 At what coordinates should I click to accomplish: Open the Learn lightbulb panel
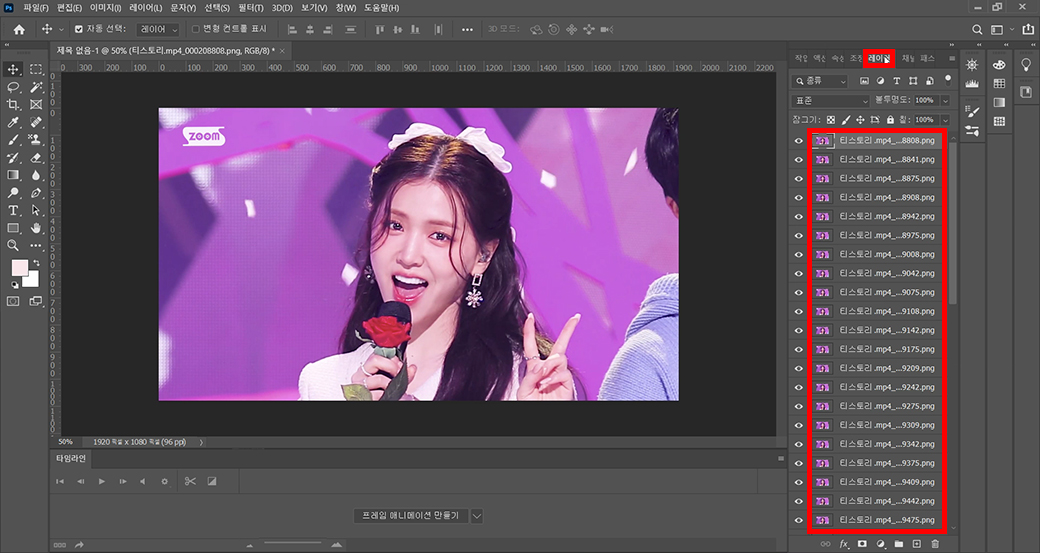click(1026, 65)
